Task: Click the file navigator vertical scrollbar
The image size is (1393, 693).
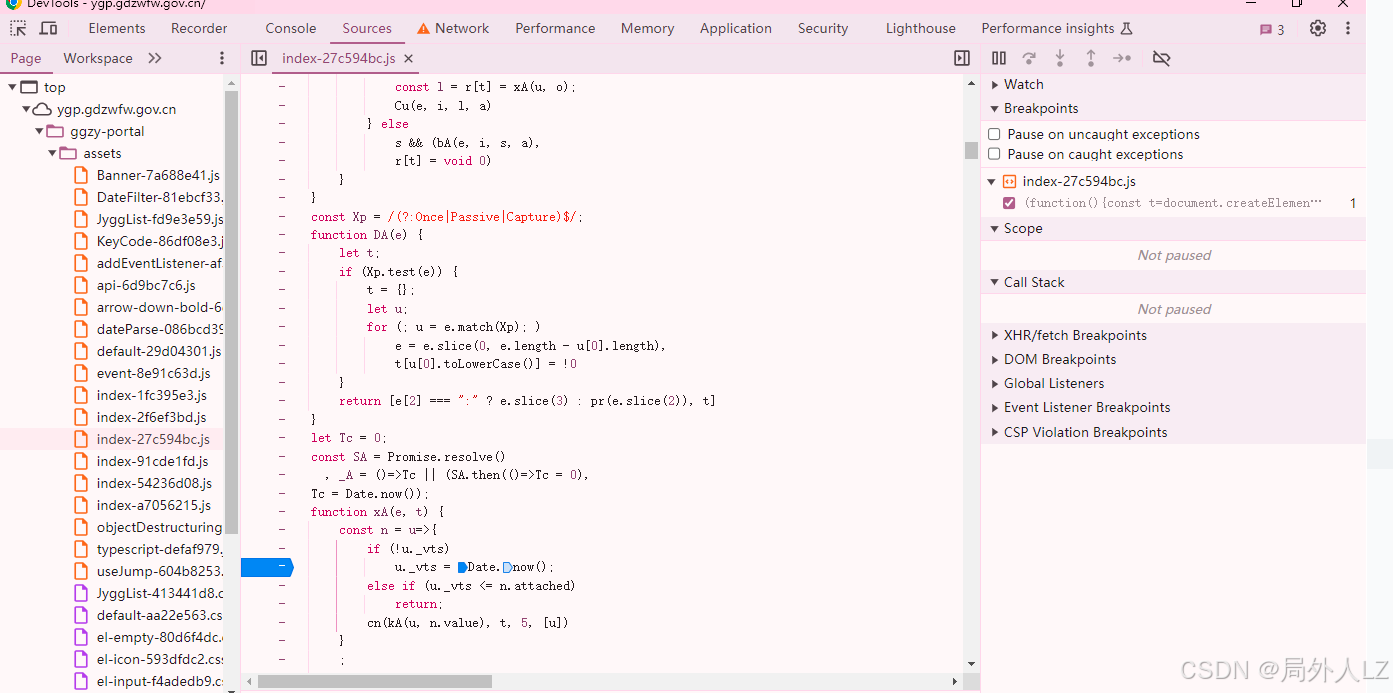Action: tap(232, 312)
